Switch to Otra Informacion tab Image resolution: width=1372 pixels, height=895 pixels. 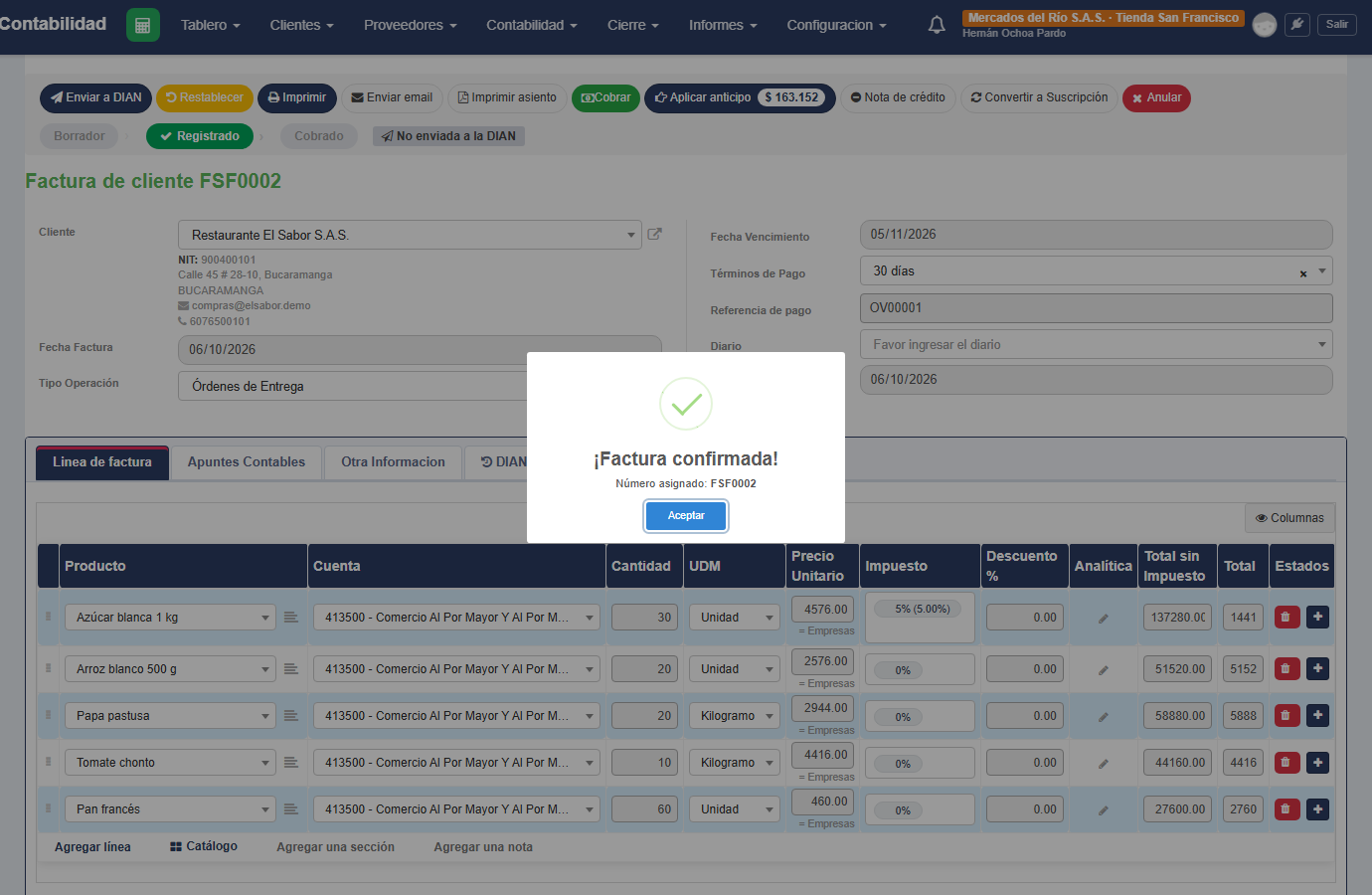coord(393,462)
